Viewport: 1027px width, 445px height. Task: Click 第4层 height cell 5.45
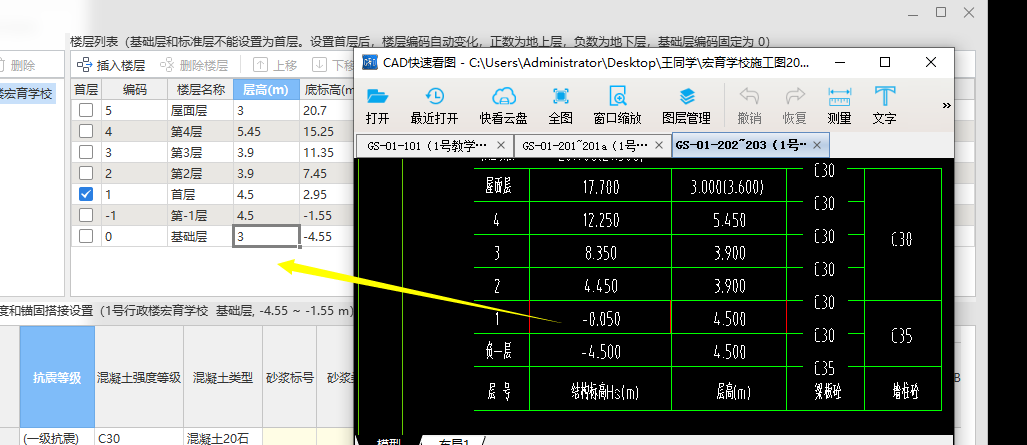tap(266, 131)
